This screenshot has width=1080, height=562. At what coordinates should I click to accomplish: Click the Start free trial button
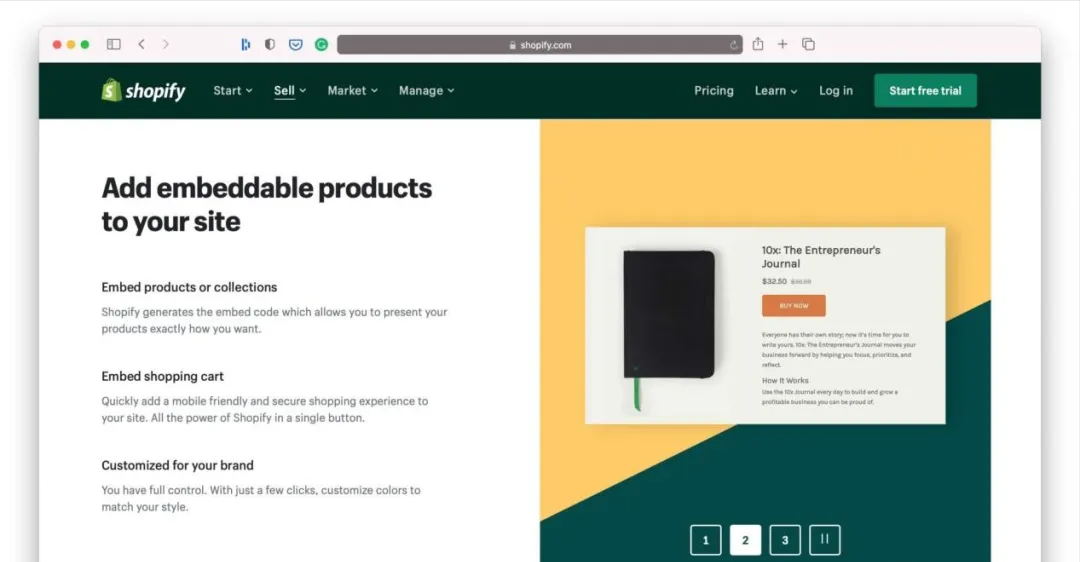click(925, 90)
